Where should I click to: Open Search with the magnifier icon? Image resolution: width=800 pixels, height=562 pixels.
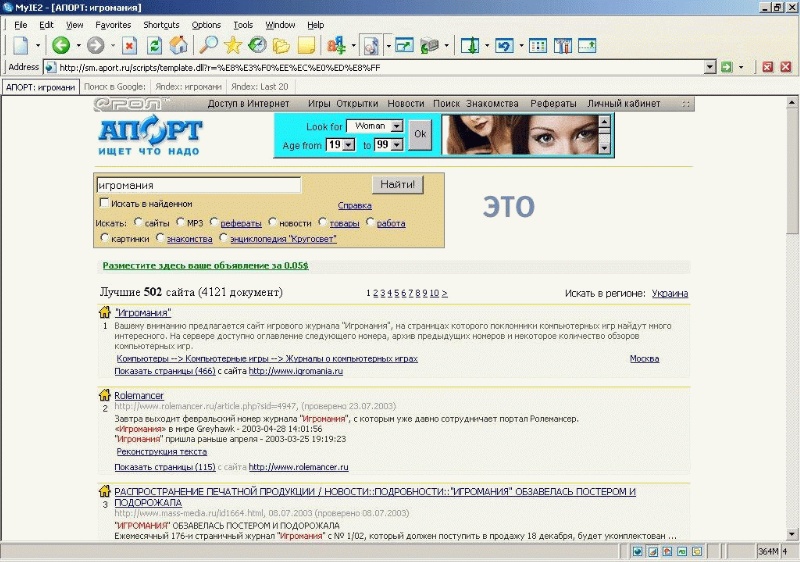click(x=208, y=45)
